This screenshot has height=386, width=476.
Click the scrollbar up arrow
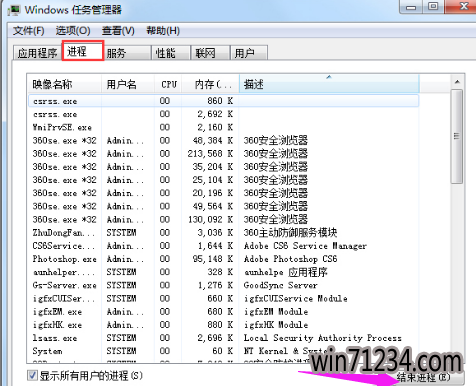click(457, 82)
